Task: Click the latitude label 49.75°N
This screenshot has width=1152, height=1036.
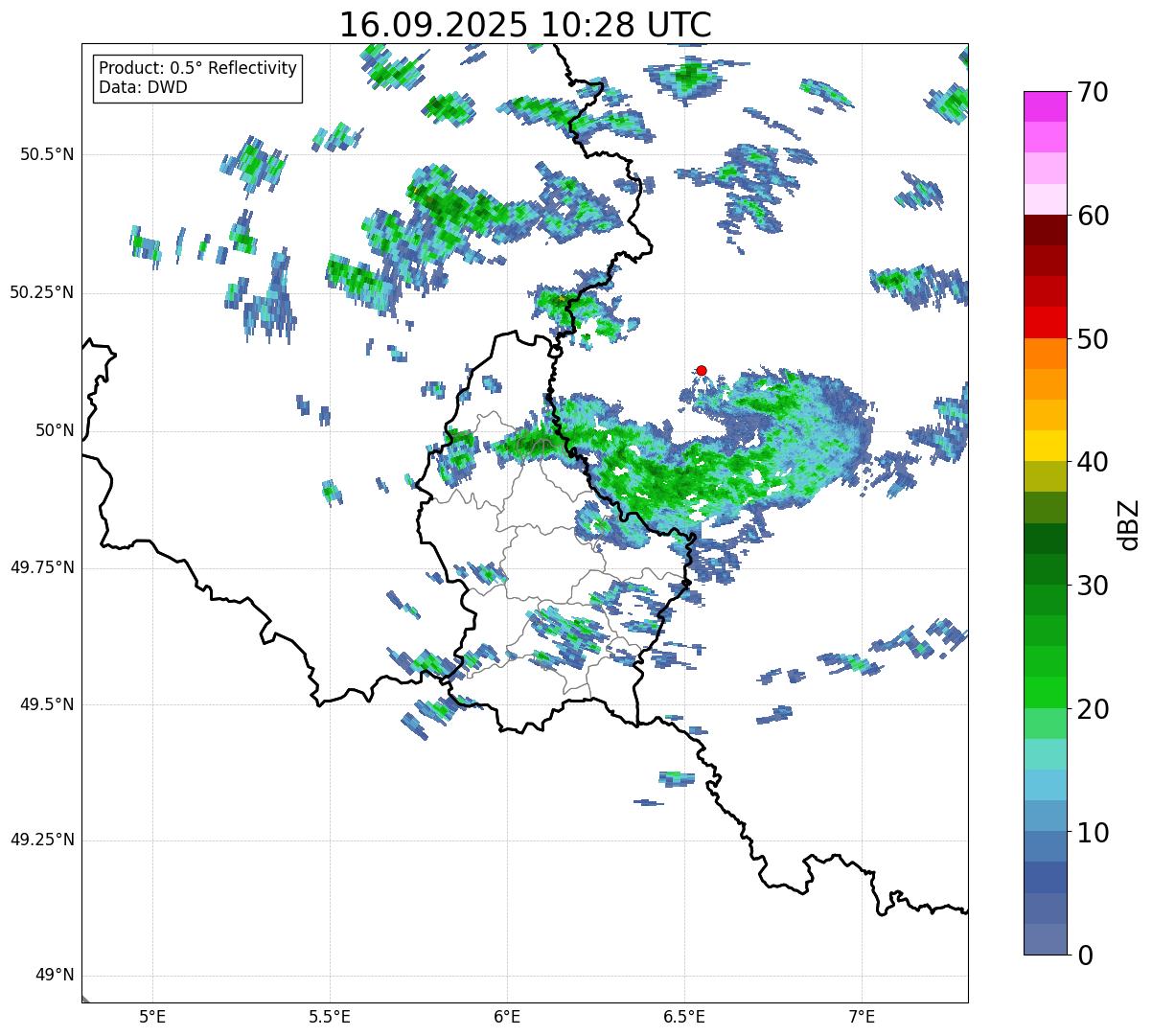Action: [42, 567]
